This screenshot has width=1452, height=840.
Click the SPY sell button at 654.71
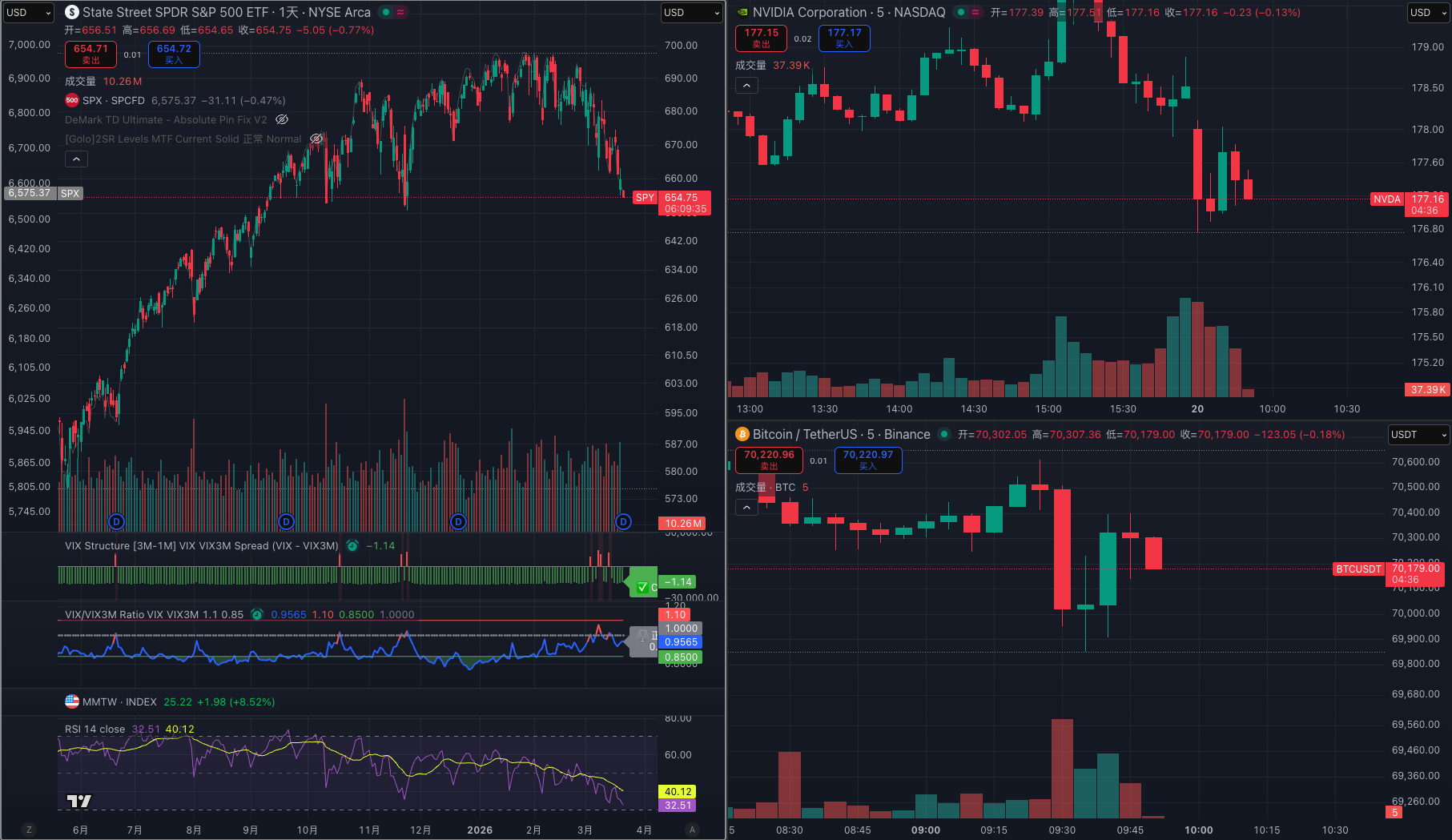(90, 54)
